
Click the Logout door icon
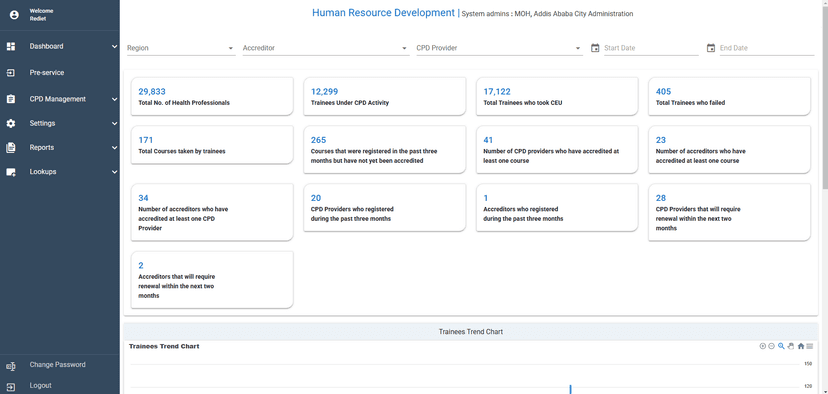point(11,386)
